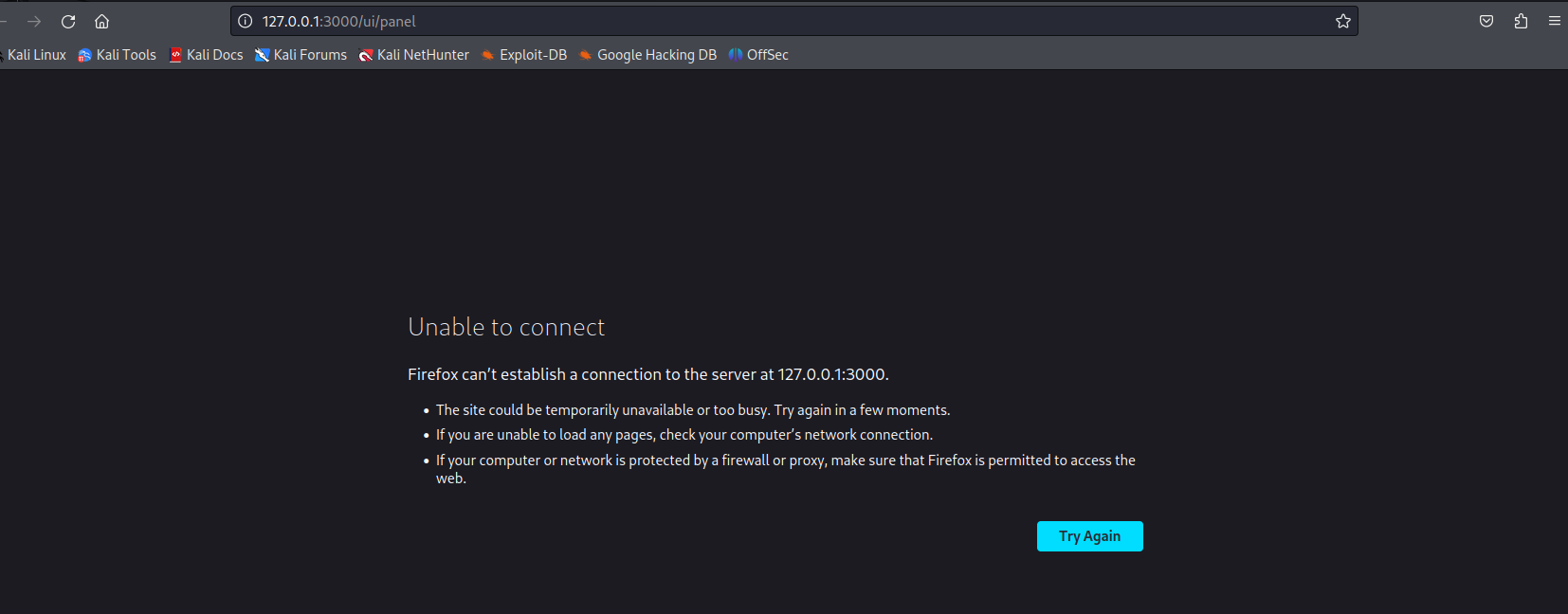Open the Kali Linux bookmark
The width and height of the screenshot is (1568, 614).
point(33,55)
